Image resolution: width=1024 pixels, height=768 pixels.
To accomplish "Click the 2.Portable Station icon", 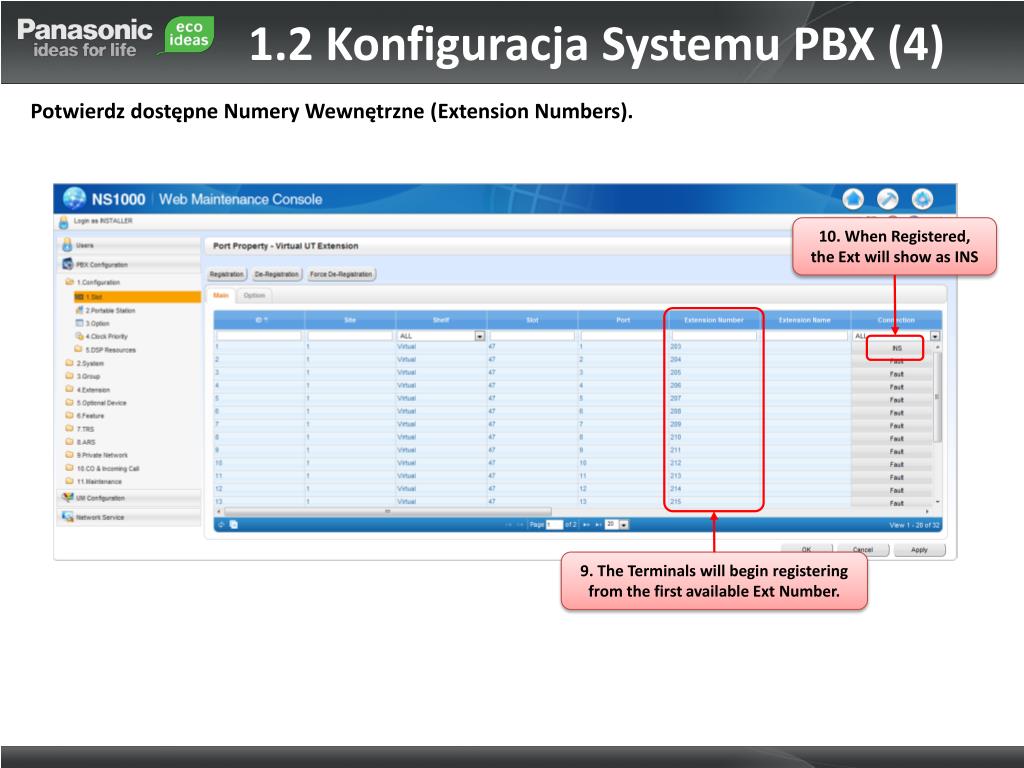I will point(80,310).
